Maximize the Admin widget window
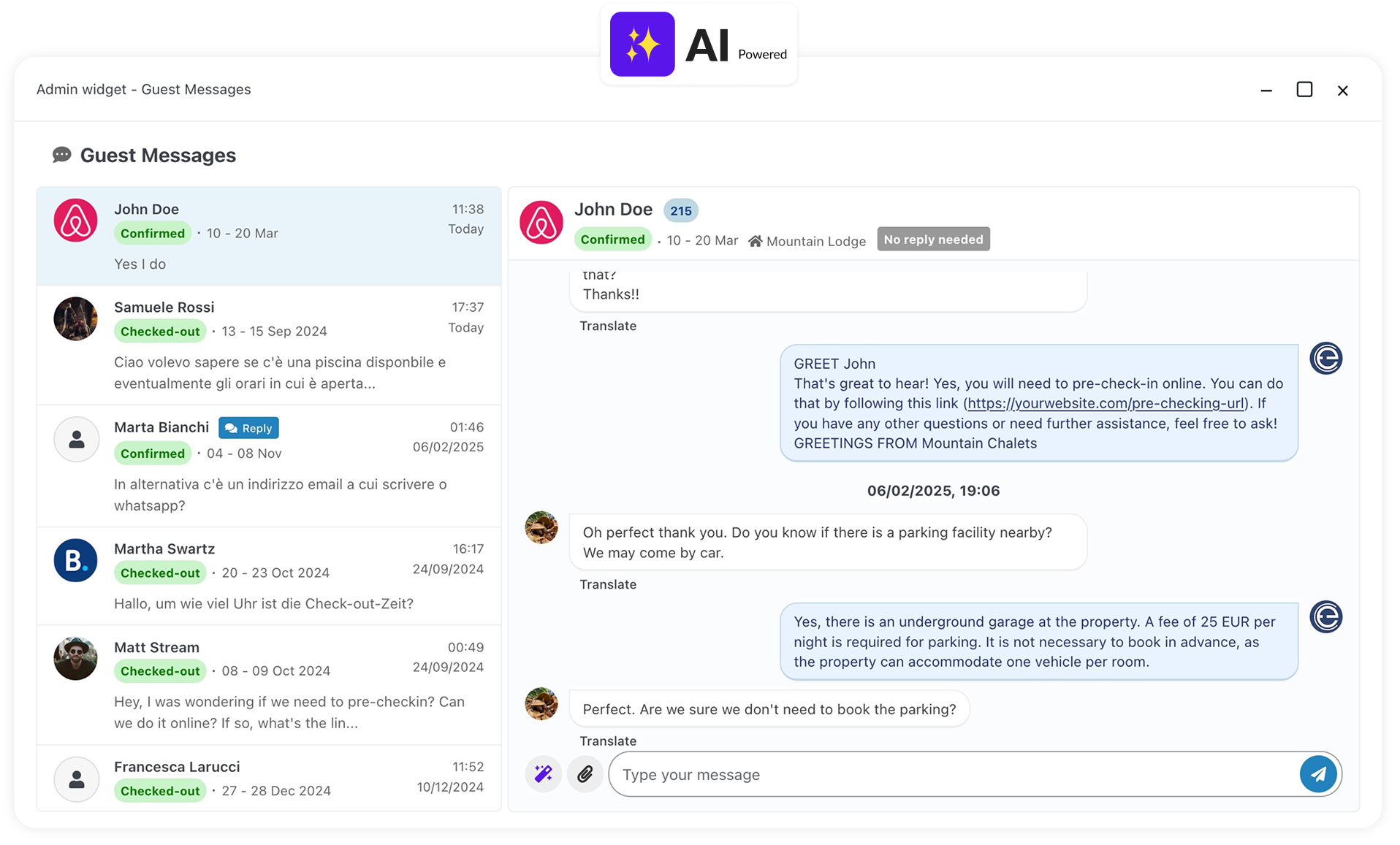 coord(1304,90)
